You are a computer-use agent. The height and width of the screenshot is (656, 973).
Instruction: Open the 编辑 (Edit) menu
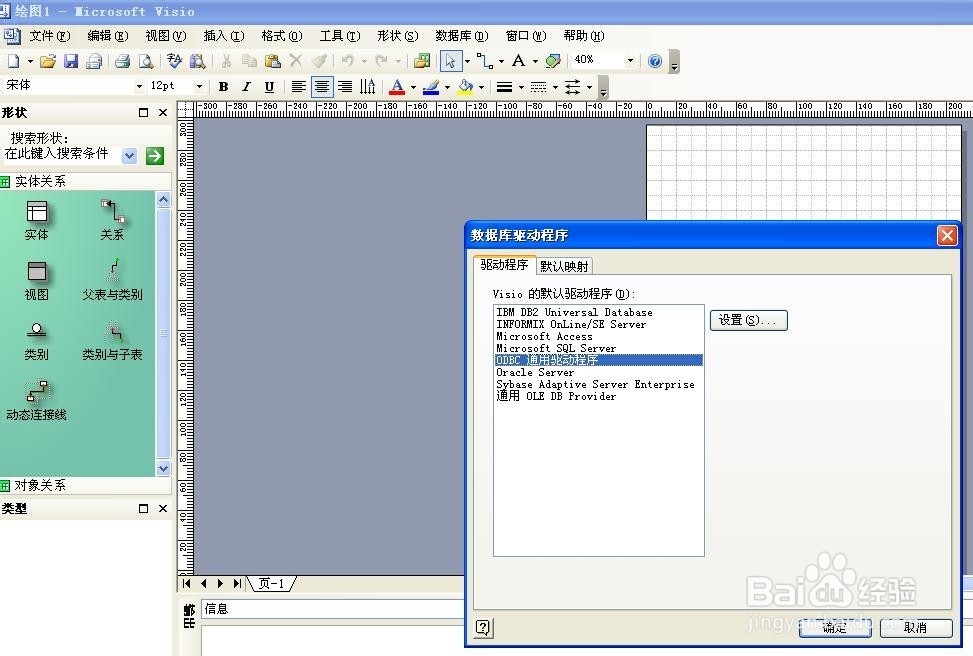pos(107,35)
